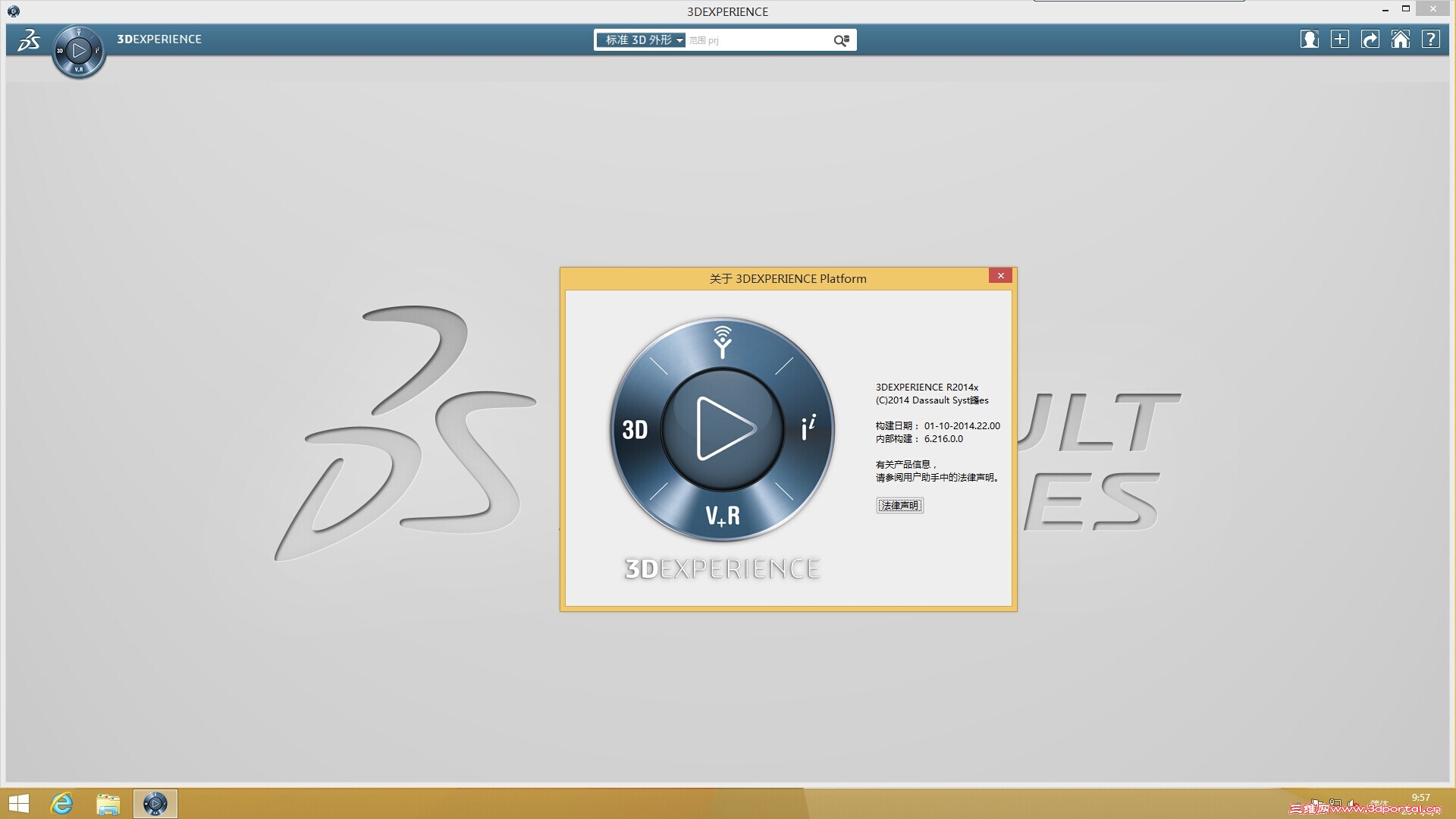Screen dimensions: 1456x819
Task: Open File Explorer from taskbar
Action: (108, 804)
